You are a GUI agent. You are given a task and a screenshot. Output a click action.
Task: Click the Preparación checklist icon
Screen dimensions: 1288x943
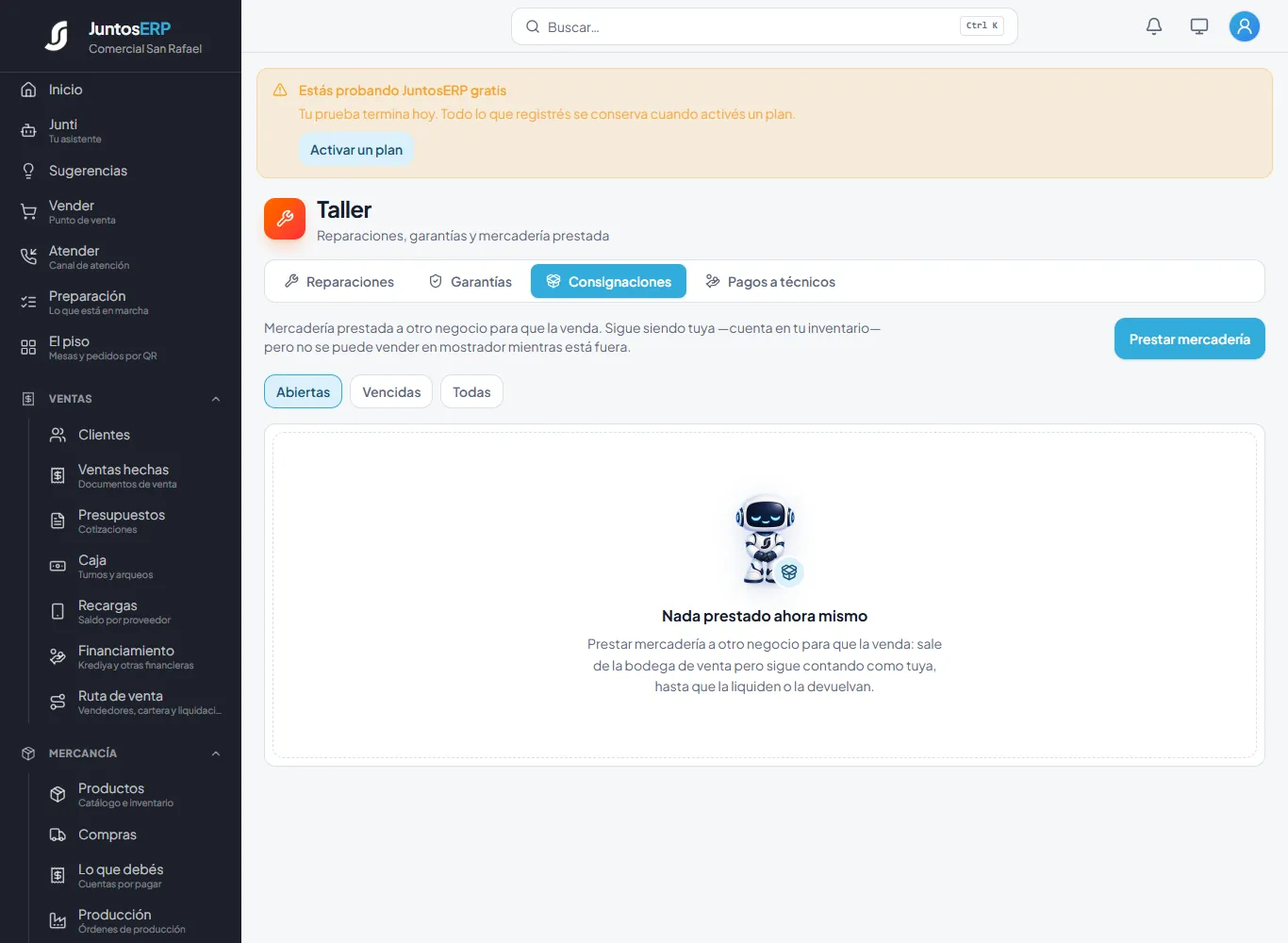tap(28, 303)
